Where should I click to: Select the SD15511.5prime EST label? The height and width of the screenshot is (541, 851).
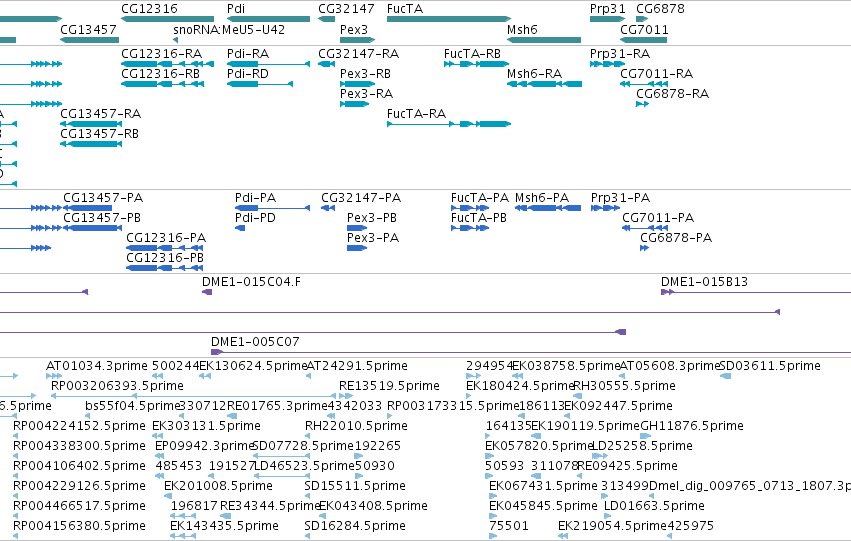[355, 486]
